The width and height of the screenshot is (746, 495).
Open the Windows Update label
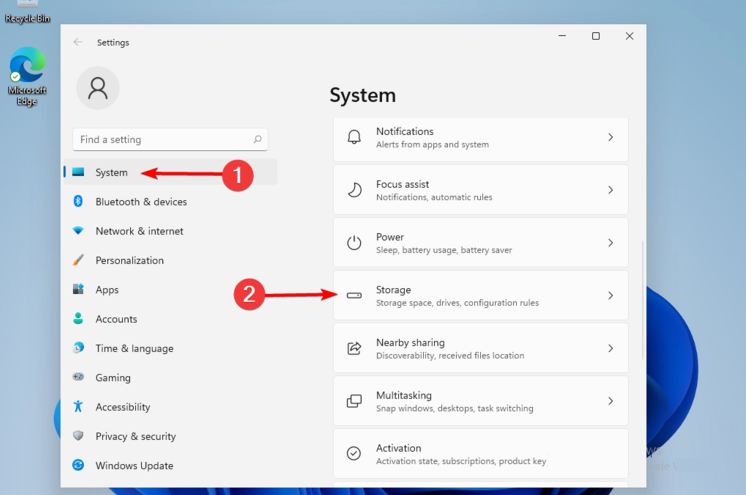point(134,465)
